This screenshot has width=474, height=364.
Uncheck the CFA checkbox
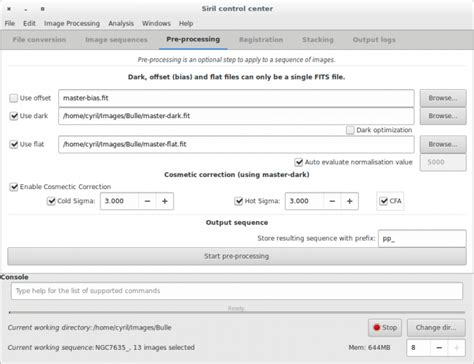384,201
